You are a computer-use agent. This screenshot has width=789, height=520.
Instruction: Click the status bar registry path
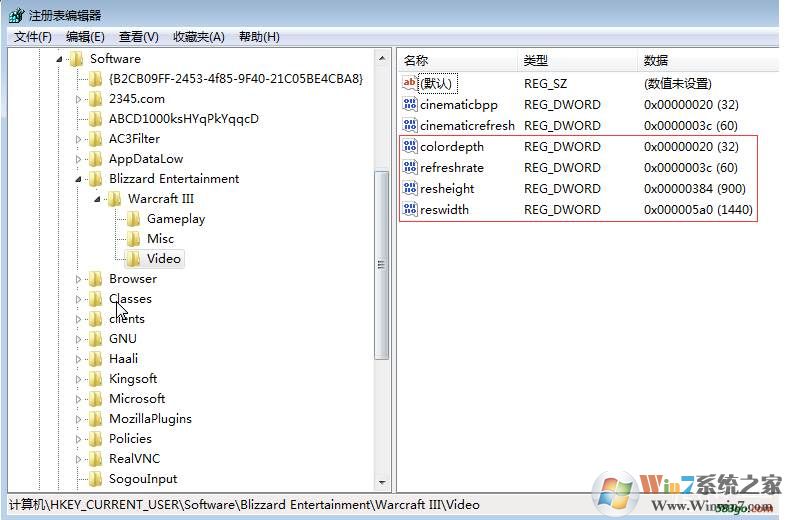coord(245,505)
